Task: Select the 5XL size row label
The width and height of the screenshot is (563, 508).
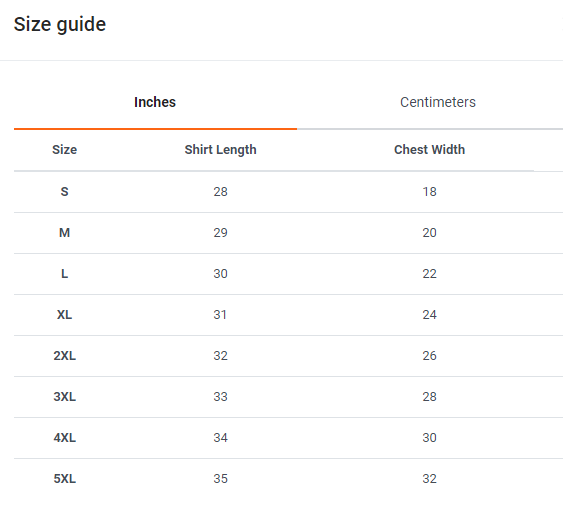Action: [65, 479]
